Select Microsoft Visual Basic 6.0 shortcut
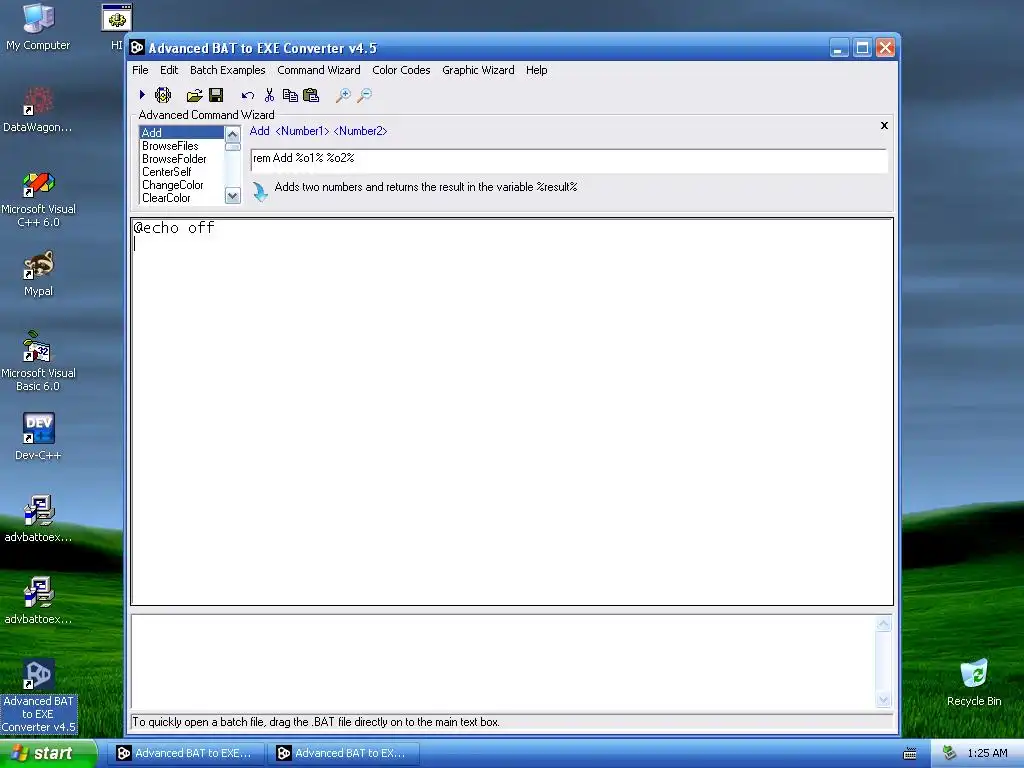Viewport: 1024px width, 768px height. 38,362
